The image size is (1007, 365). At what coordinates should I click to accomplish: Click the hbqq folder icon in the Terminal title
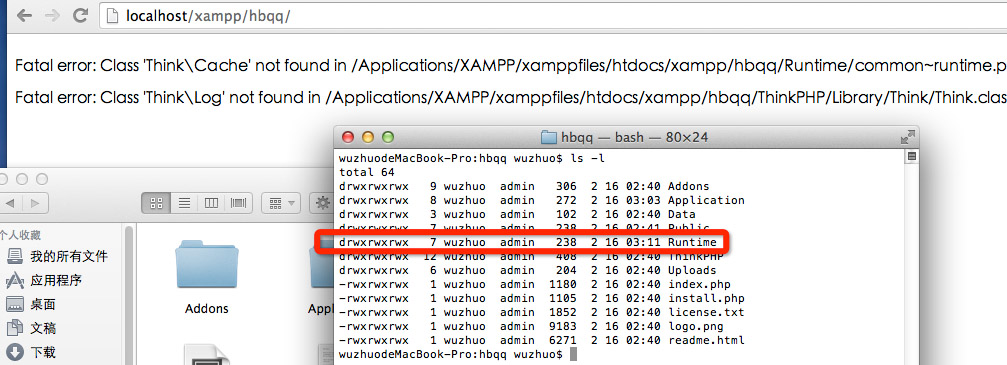[x=548, y=137]
